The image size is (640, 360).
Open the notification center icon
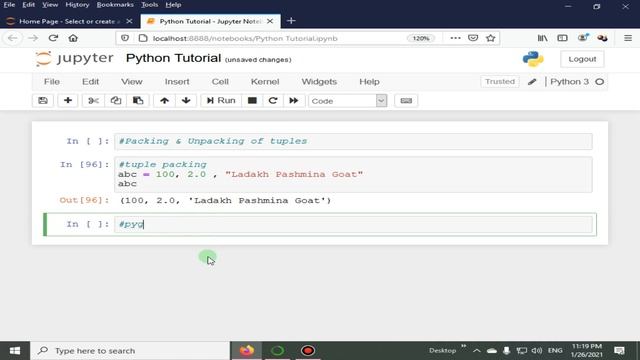click(x=619, y=351)
